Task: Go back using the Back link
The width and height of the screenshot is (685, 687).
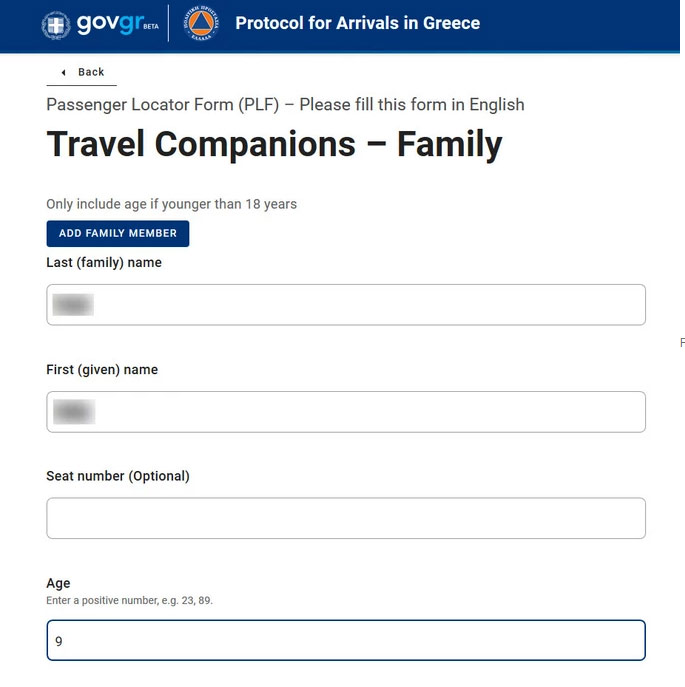Action: (x=82, y=72)
